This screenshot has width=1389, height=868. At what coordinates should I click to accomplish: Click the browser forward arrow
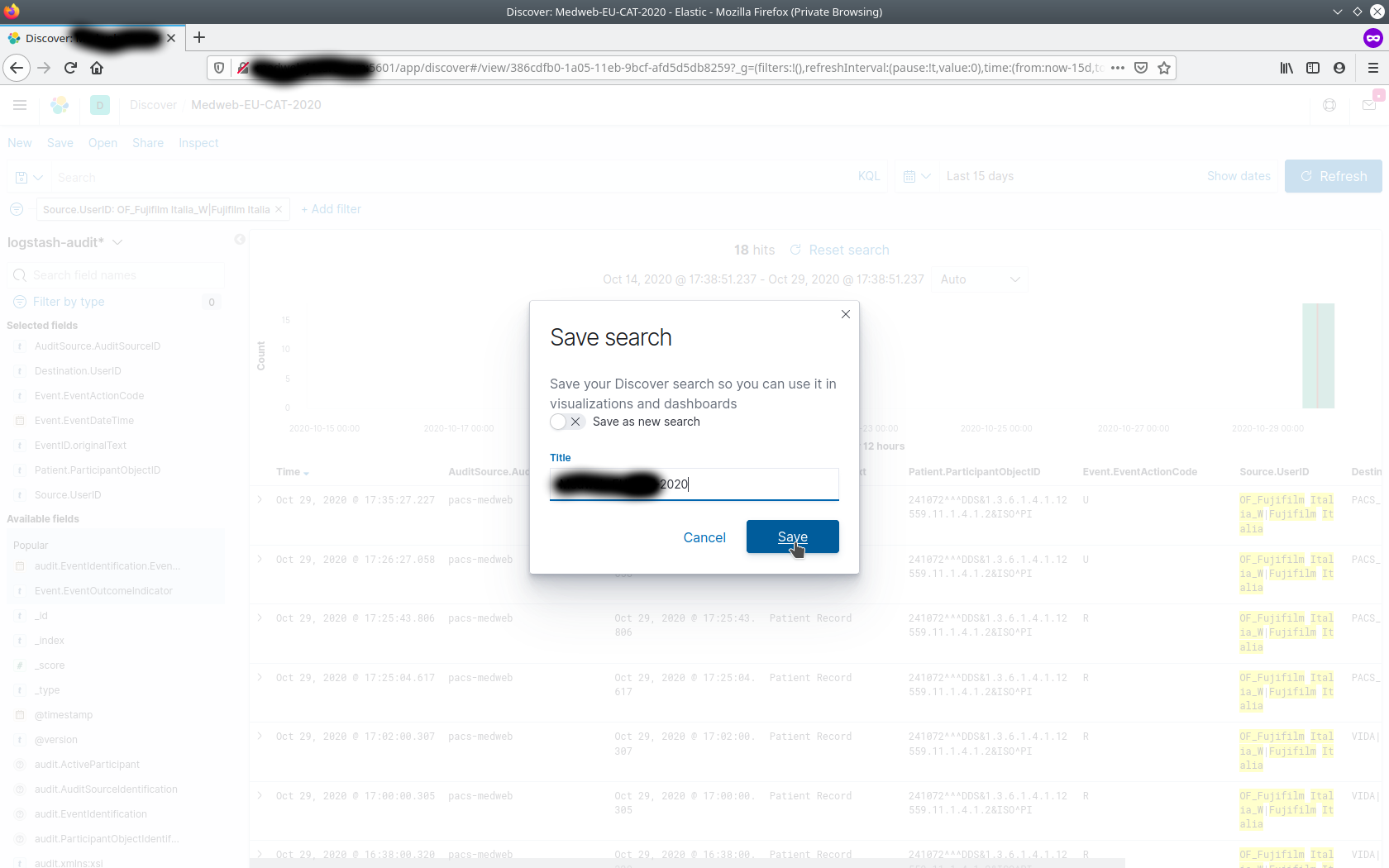tap(44, 68)
